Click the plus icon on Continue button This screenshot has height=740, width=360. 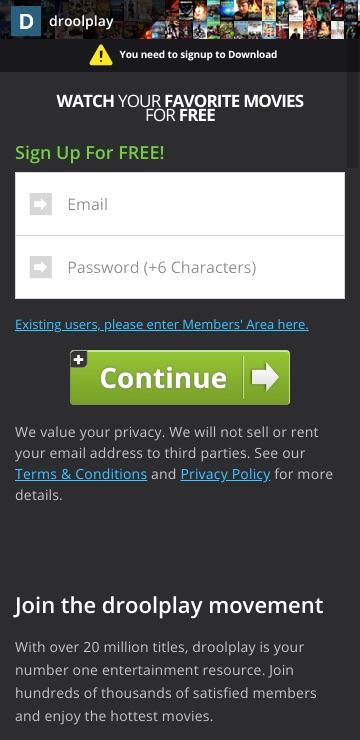point(79,360)
